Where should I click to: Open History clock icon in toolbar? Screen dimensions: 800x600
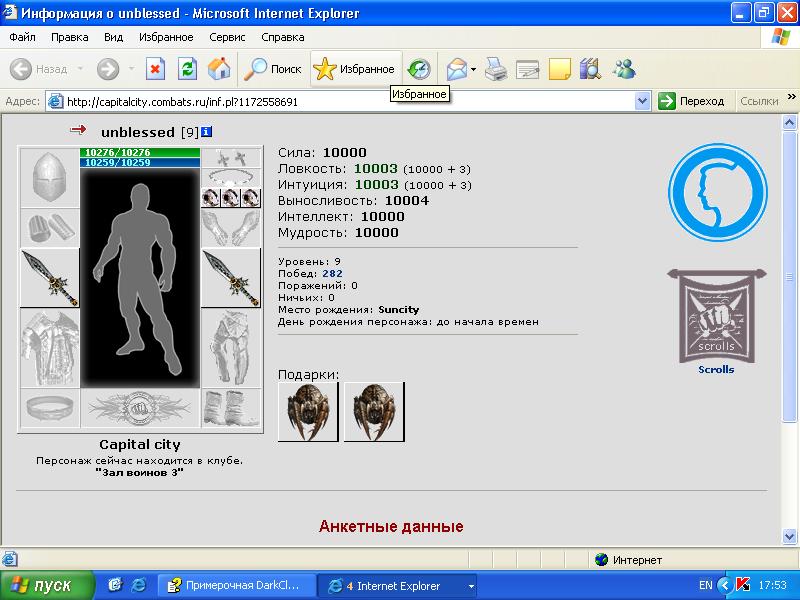pyautogui.click(x=419, y=69)
